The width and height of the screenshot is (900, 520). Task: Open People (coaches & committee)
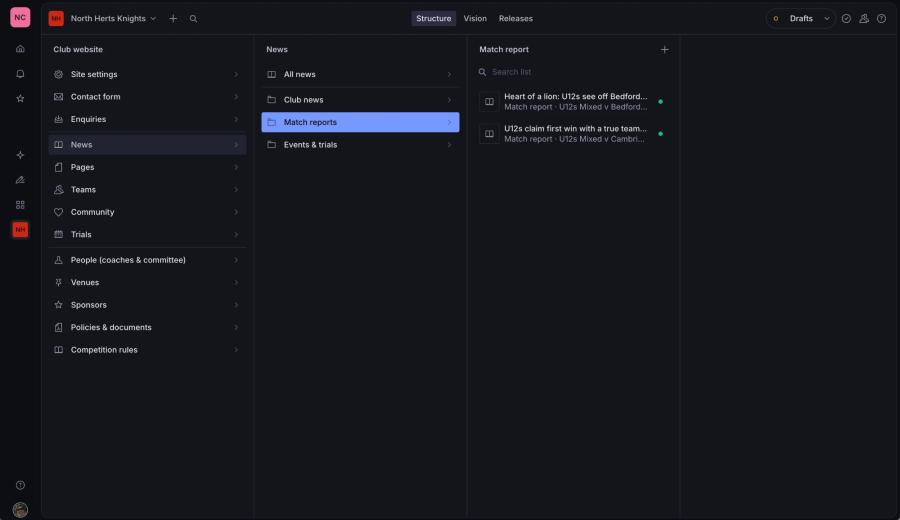pos(148,260)
